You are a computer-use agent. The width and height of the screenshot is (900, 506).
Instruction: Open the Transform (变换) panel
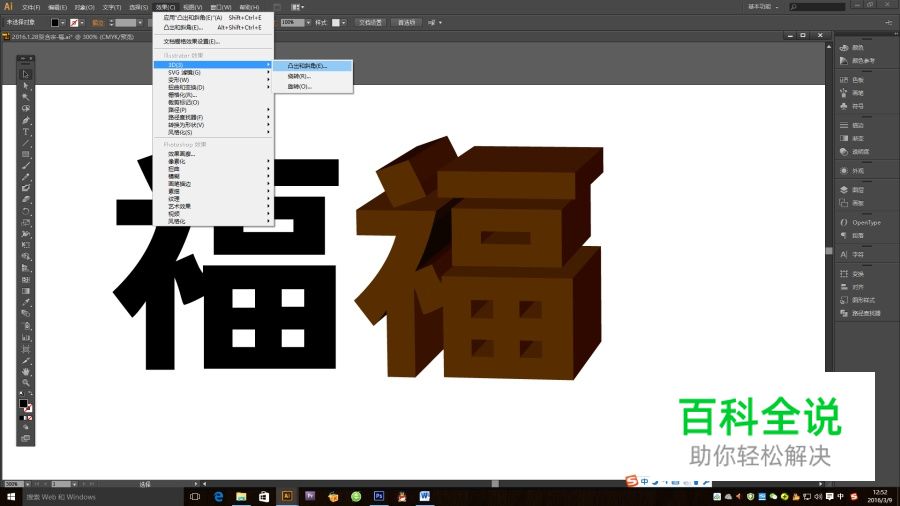[x=853, y=274]
